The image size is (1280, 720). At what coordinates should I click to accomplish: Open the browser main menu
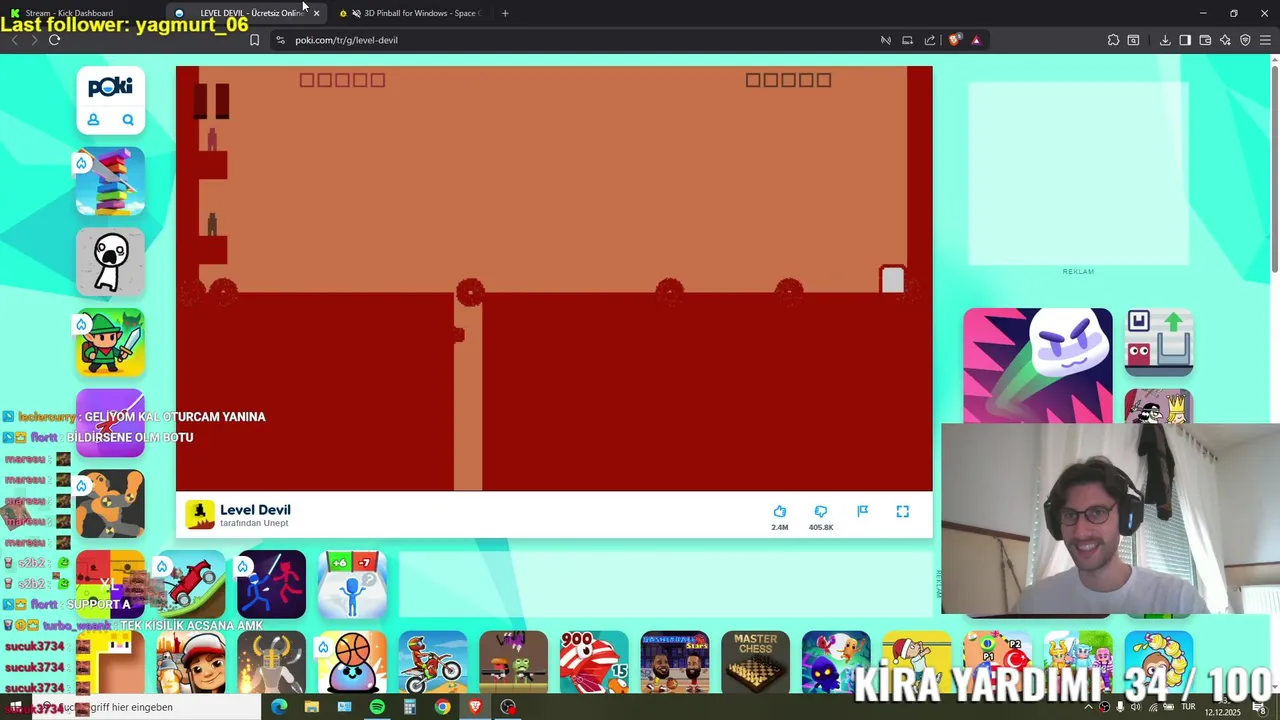1266,40
